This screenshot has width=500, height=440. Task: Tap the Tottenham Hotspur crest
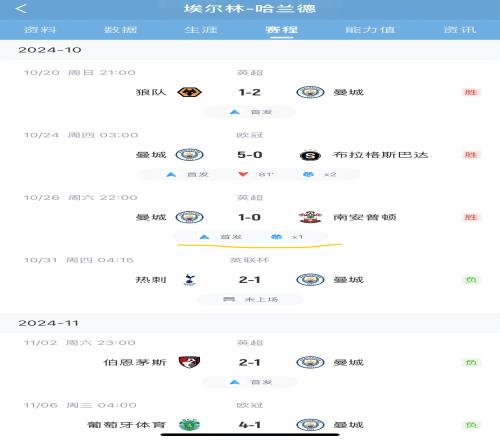(190, 280)
